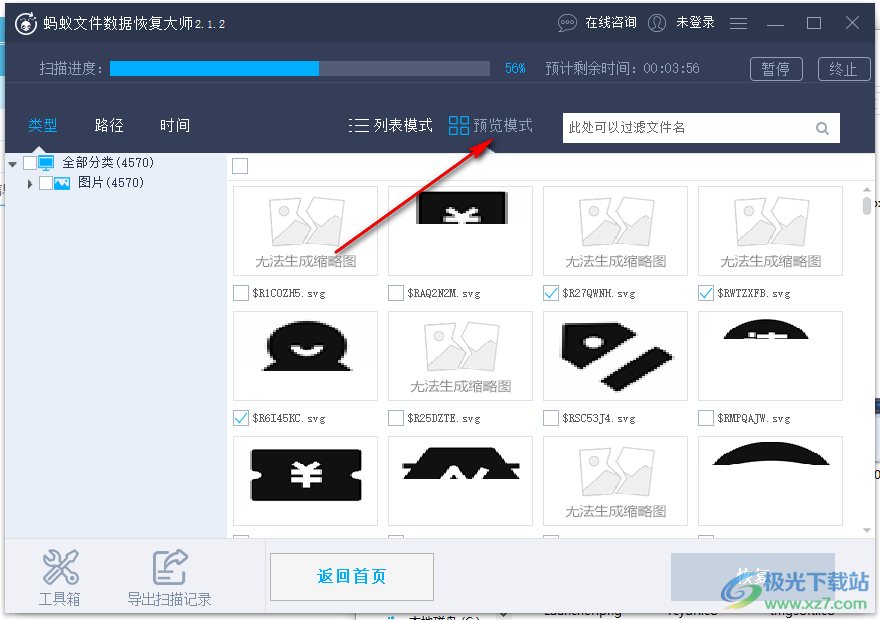Open the 工具箱 toolbox icon
Screen dimensions: 880x620
(60, 567)
